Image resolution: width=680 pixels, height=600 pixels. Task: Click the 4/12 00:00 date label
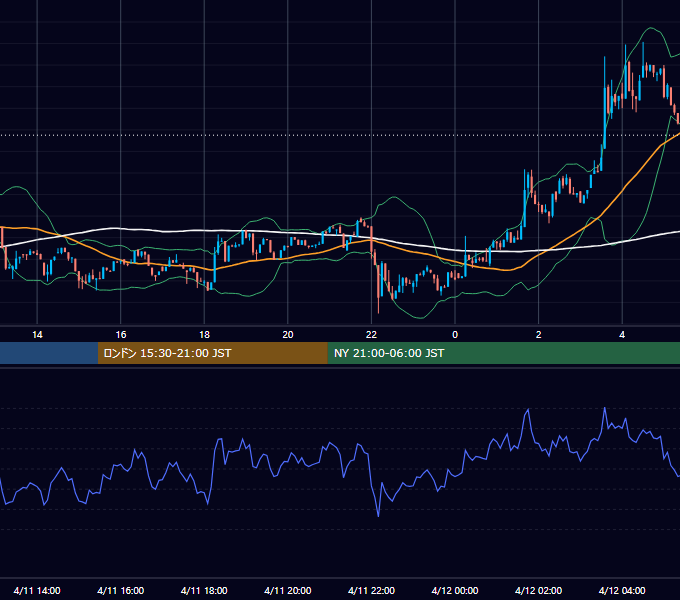(x=455, y=590)
